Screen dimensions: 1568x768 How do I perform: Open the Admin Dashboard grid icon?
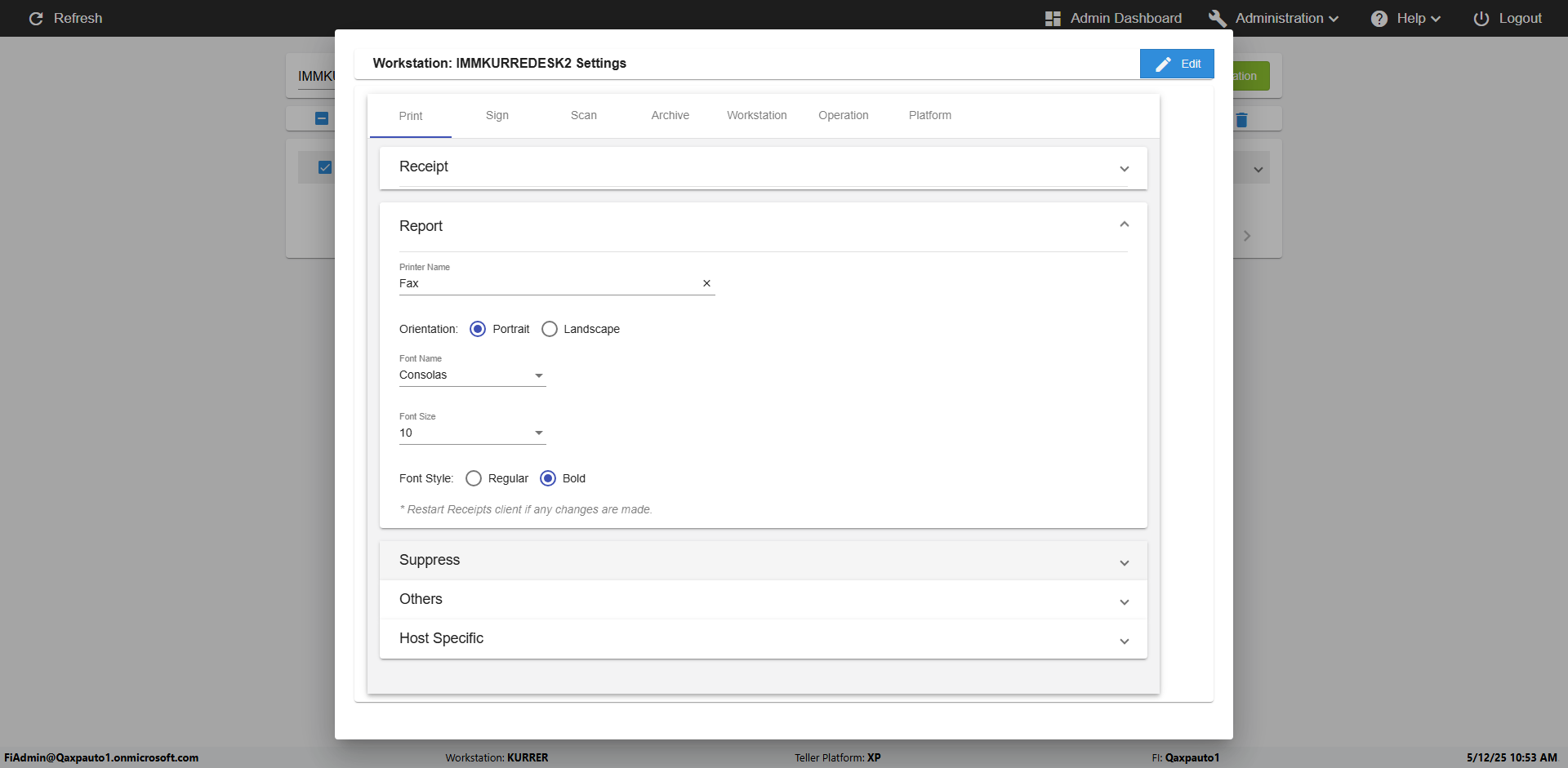click(x=1053, y=18)
